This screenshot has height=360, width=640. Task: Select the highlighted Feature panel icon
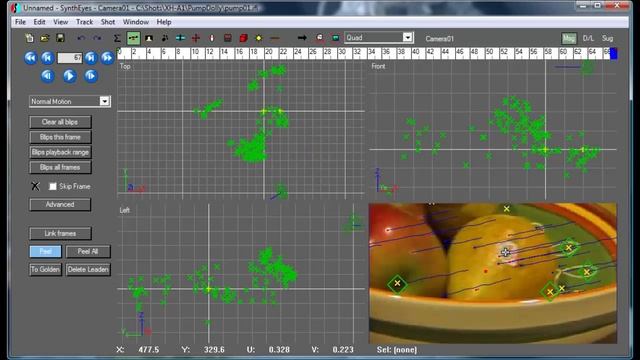tap(133, 38)
